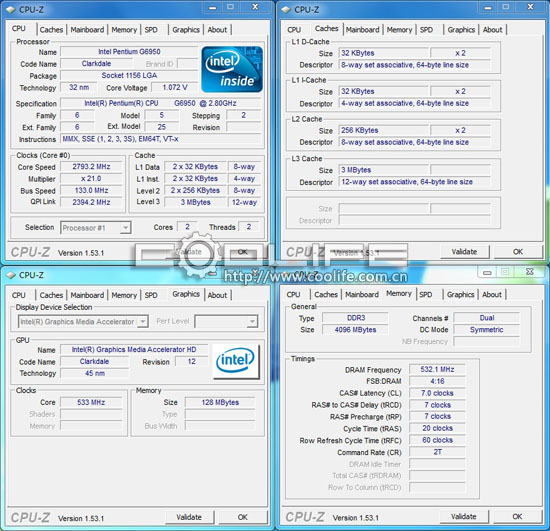Open About tab in the Memory-tab window
Image resolution: width=550 pixels, height=531 pixels.
(x=492, y=295)
